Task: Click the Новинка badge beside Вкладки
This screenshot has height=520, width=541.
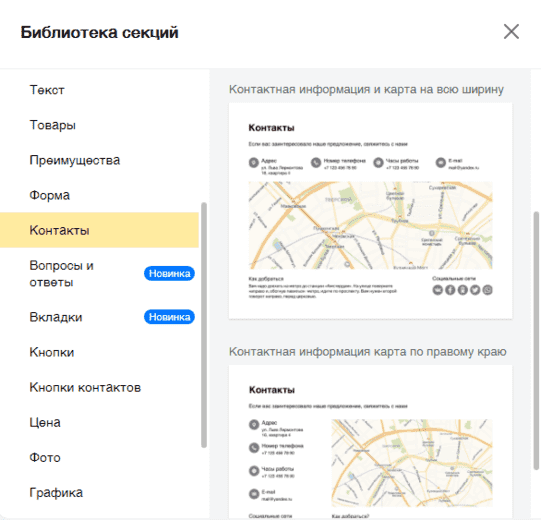Action: (169, 317)
